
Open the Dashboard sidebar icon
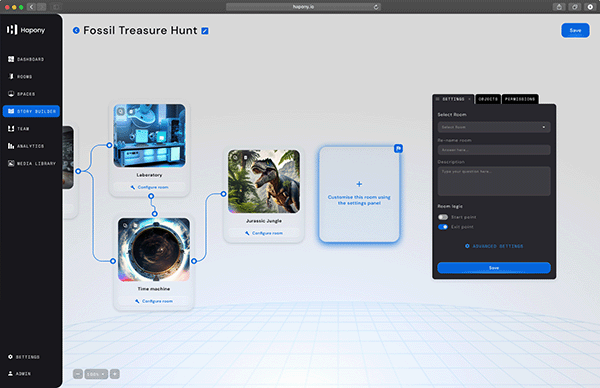tap(11, 59)
